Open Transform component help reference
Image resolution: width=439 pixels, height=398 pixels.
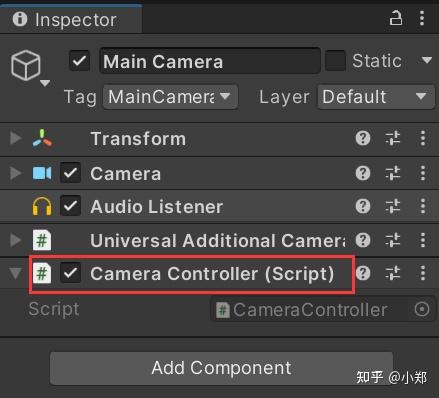(x=363, y=138)
